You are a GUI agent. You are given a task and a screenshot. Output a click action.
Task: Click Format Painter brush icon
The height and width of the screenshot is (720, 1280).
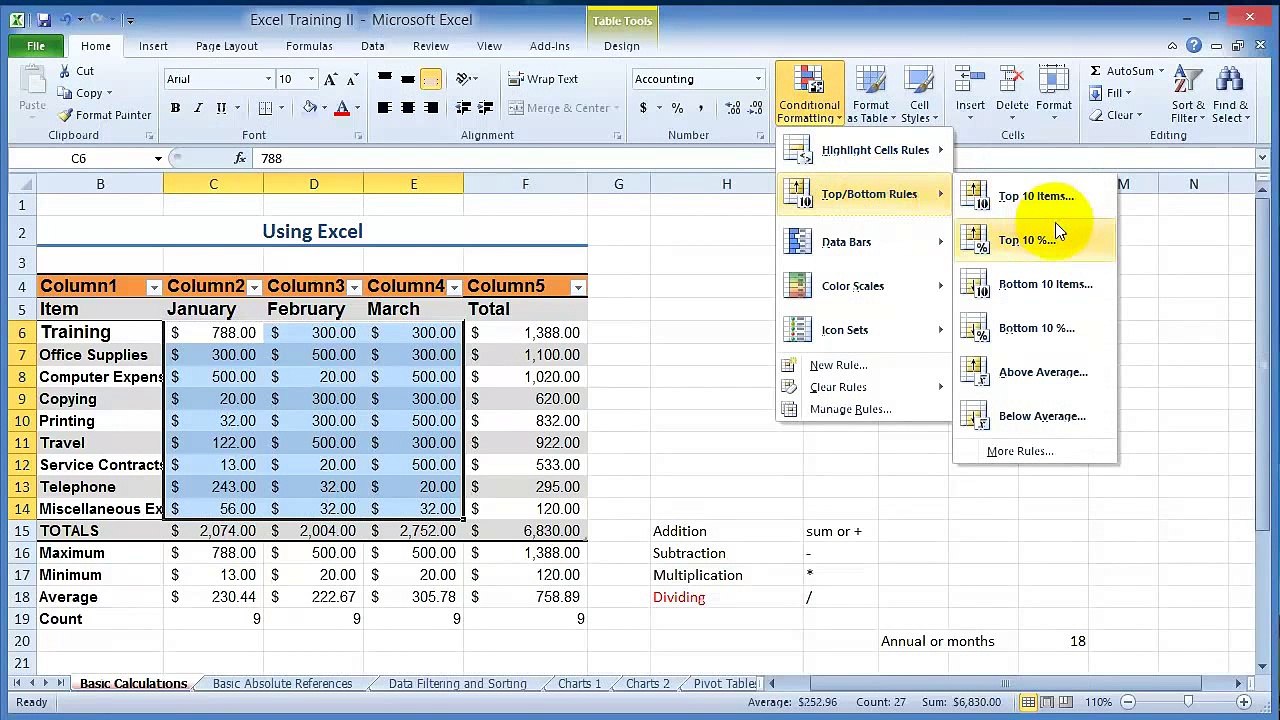[65, 115]
